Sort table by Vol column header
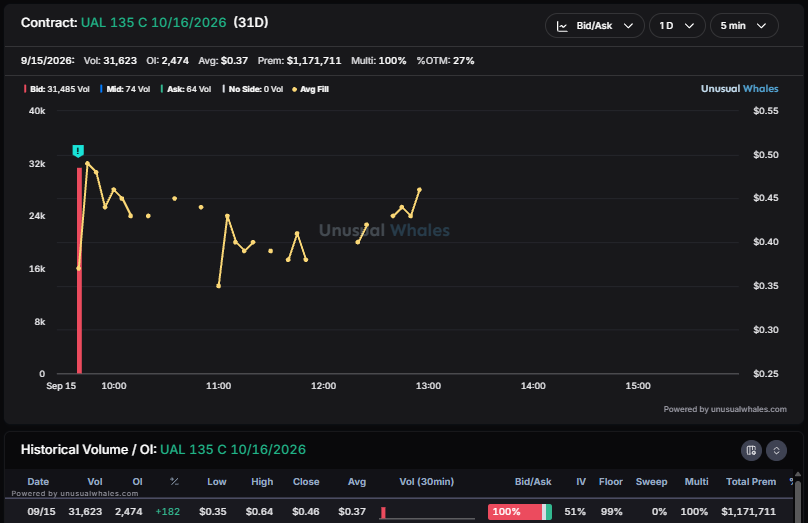 click(x=95, y=482)
